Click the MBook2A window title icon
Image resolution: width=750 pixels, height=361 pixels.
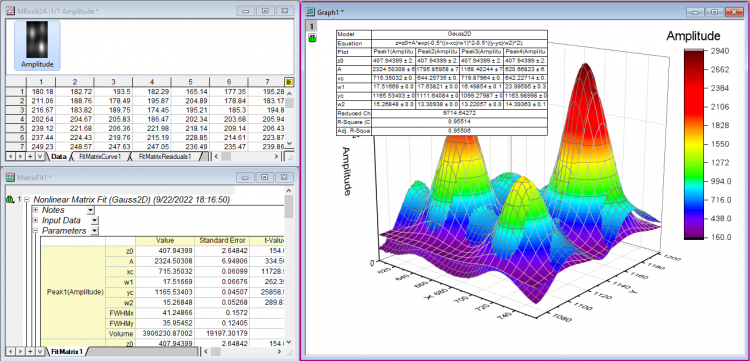click(9, 11)
